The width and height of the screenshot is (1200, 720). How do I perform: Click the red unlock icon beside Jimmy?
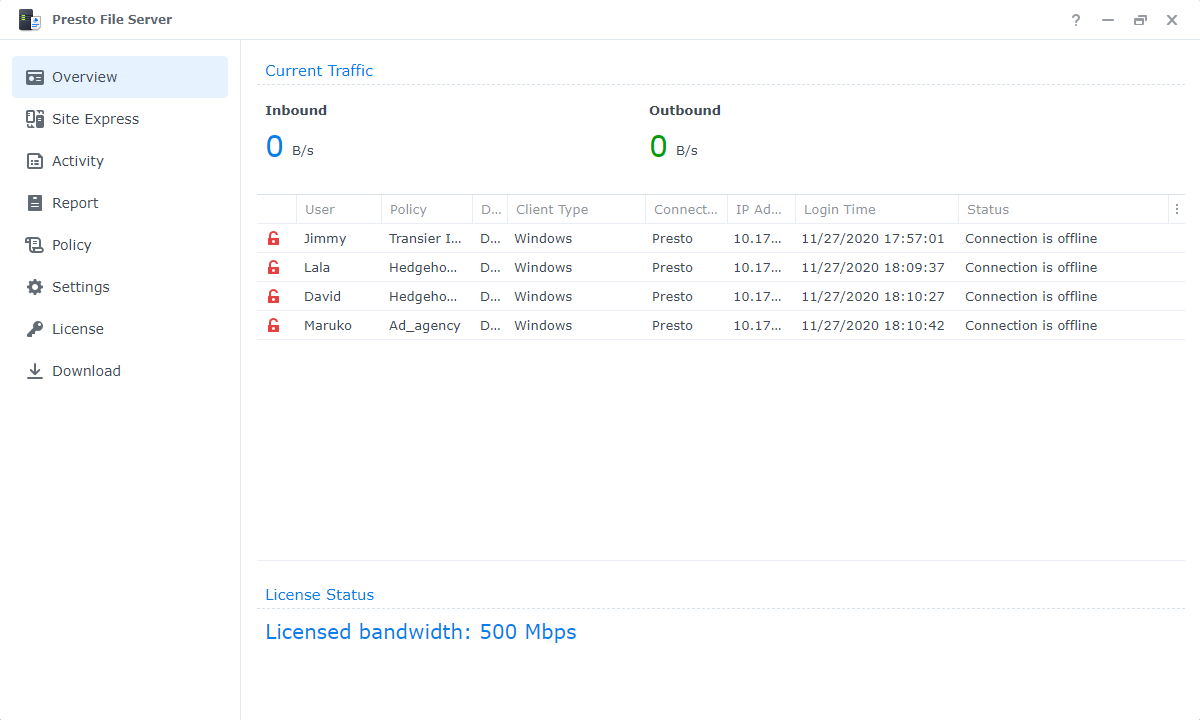pos(273,238)
